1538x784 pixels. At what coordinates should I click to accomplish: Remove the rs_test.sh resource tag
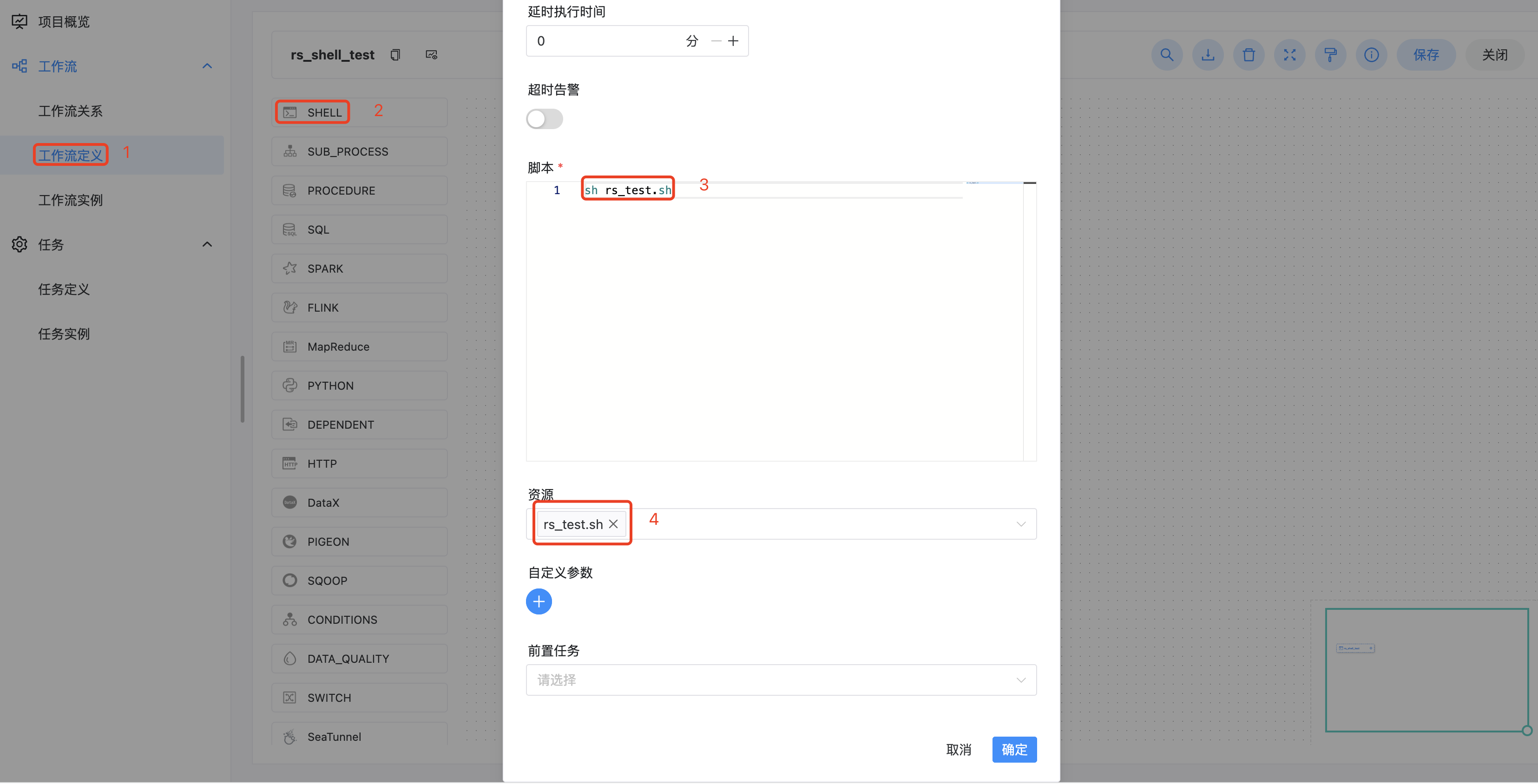click(x=613, y=524)
